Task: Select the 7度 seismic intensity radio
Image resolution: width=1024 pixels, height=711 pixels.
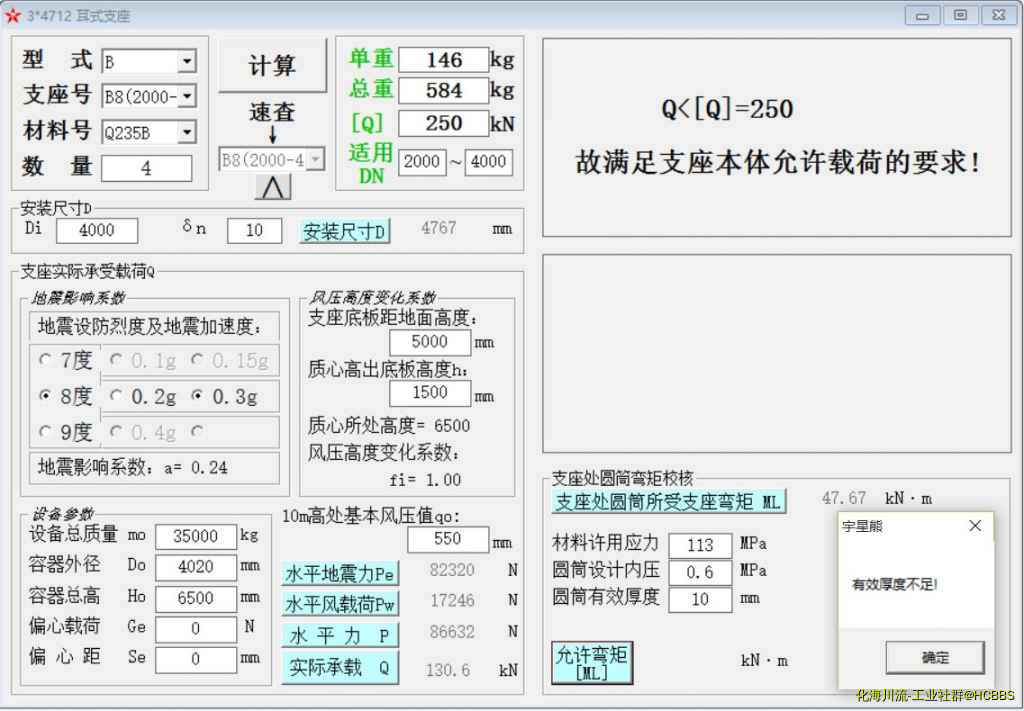Action: click(x=45, y=360)
